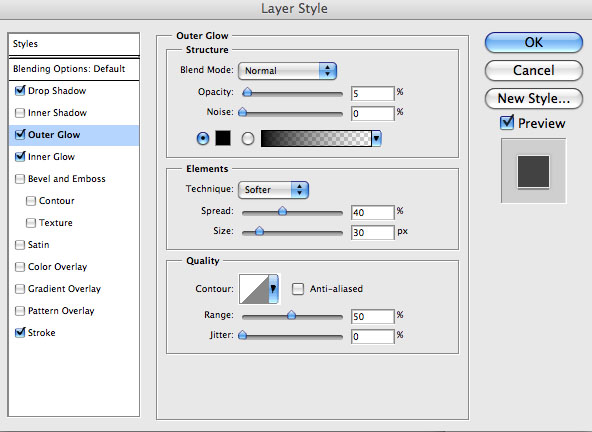Click the glow gradient preview bar
The height and width of the screenshot is (432, 592).
[316, 139]
